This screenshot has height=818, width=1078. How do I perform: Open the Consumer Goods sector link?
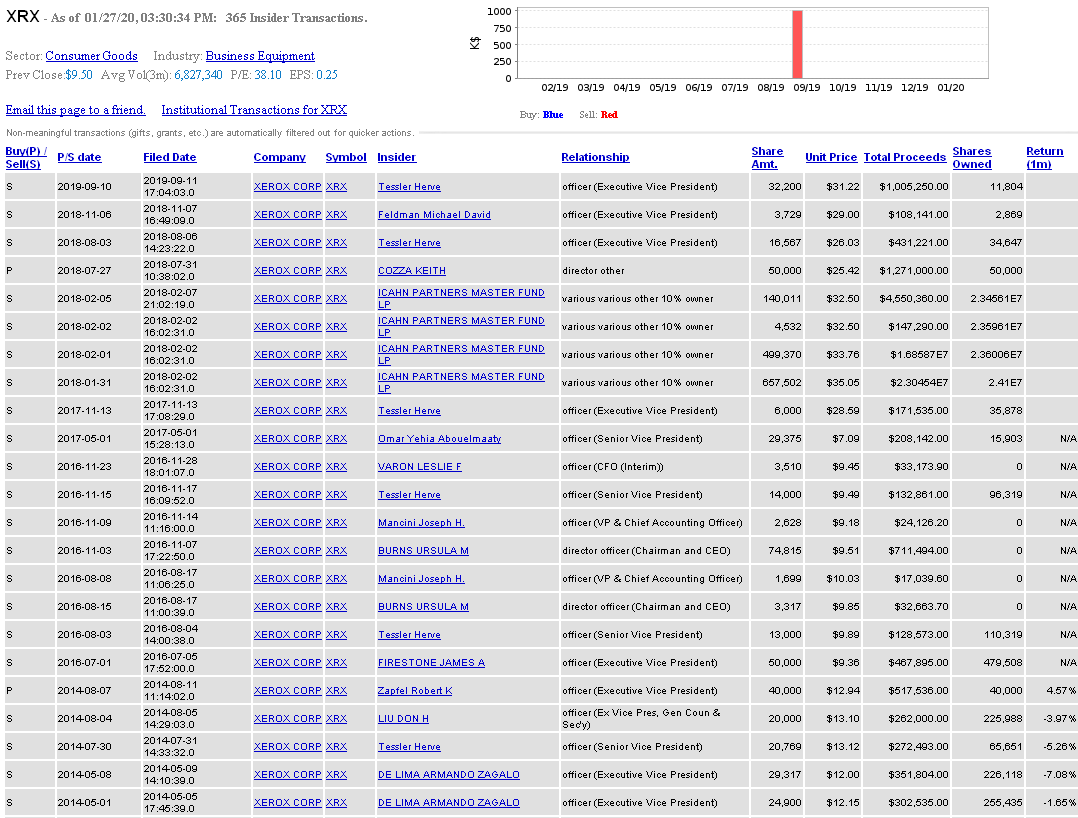(x=91, y=56)
